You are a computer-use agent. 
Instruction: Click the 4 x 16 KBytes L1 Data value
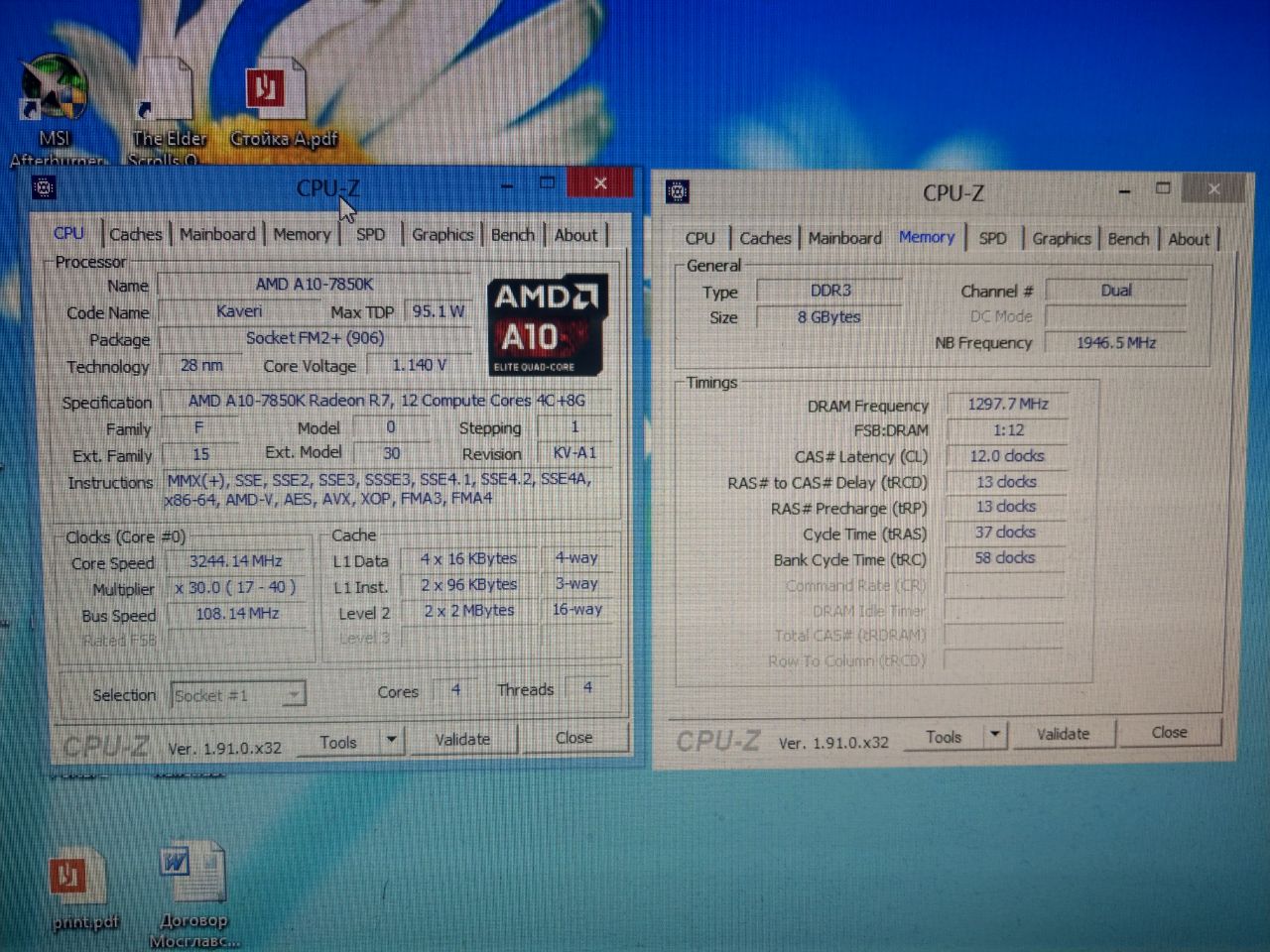(468, 558)
